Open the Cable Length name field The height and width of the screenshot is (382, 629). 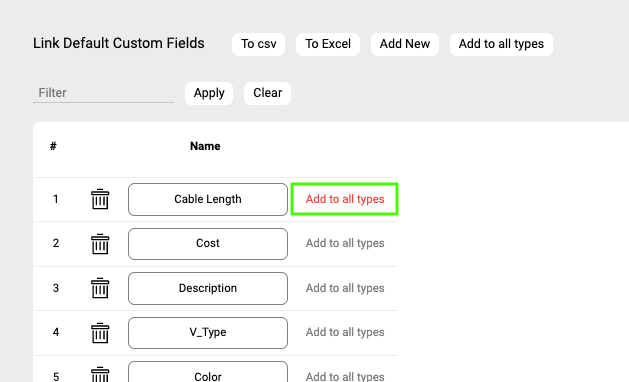tap(208, 199)
